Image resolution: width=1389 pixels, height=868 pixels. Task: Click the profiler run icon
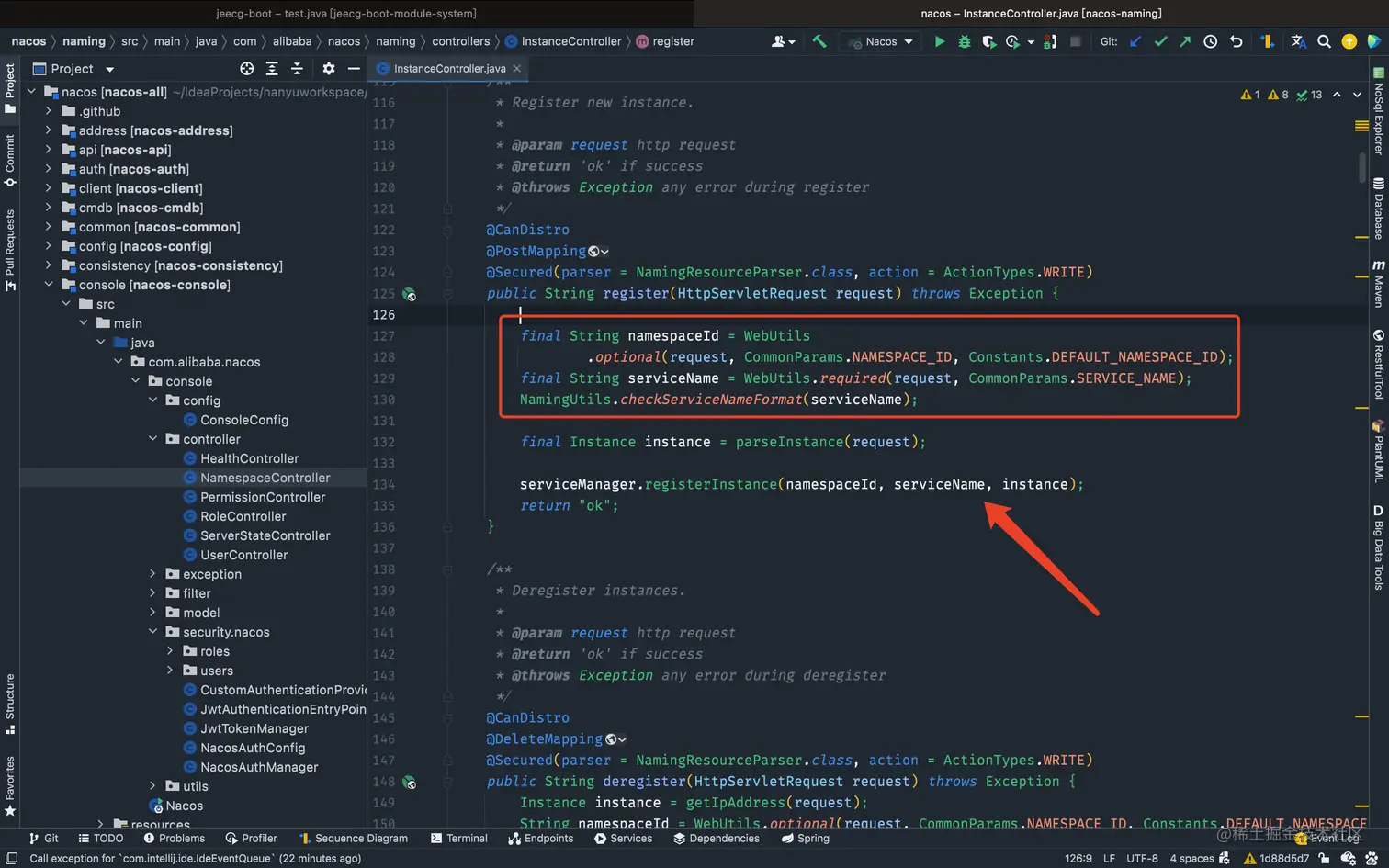tap(1012, 41)
